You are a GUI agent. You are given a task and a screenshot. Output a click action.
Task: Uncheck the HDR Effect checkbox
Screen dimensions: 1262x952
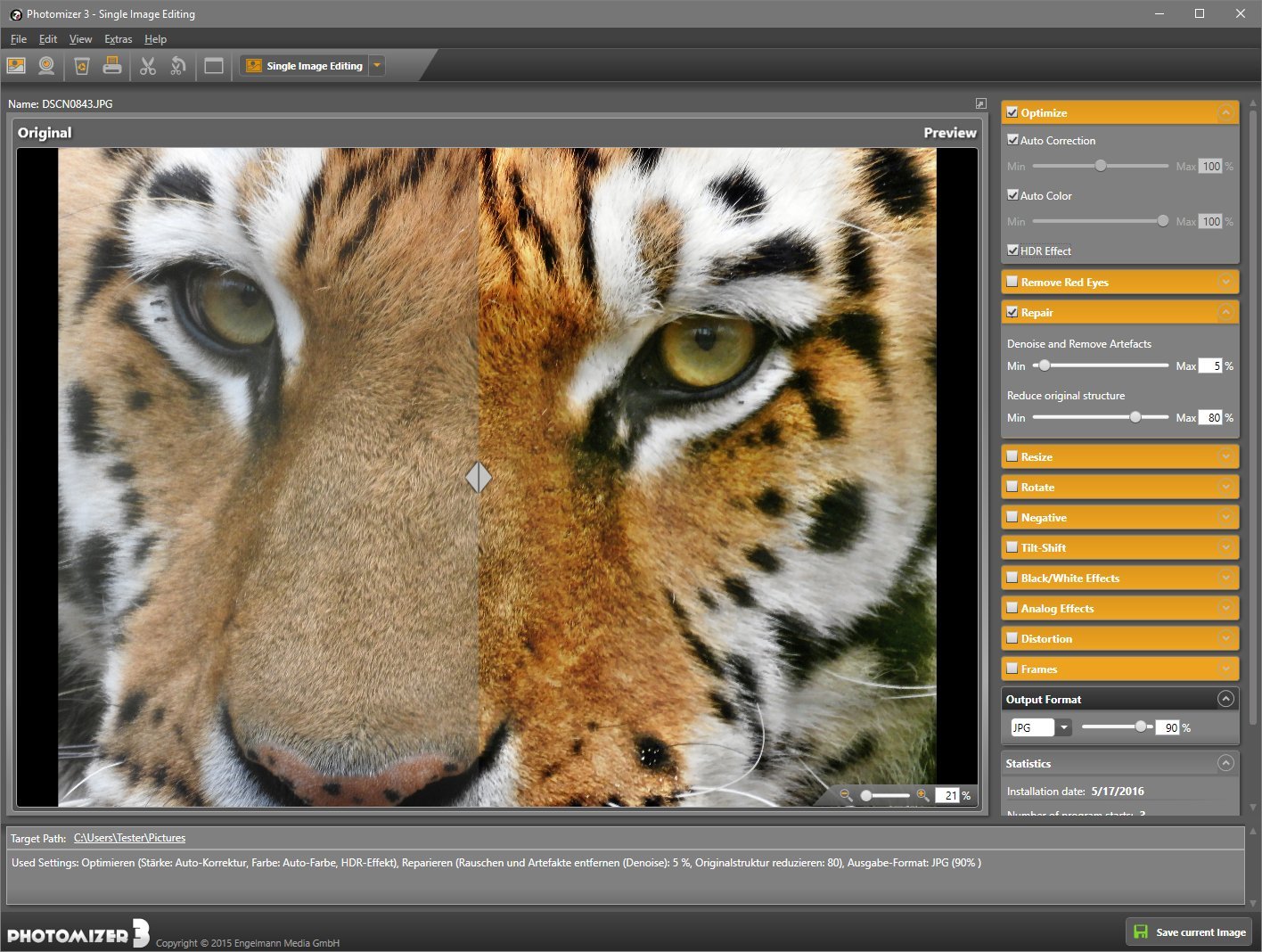1012,250
